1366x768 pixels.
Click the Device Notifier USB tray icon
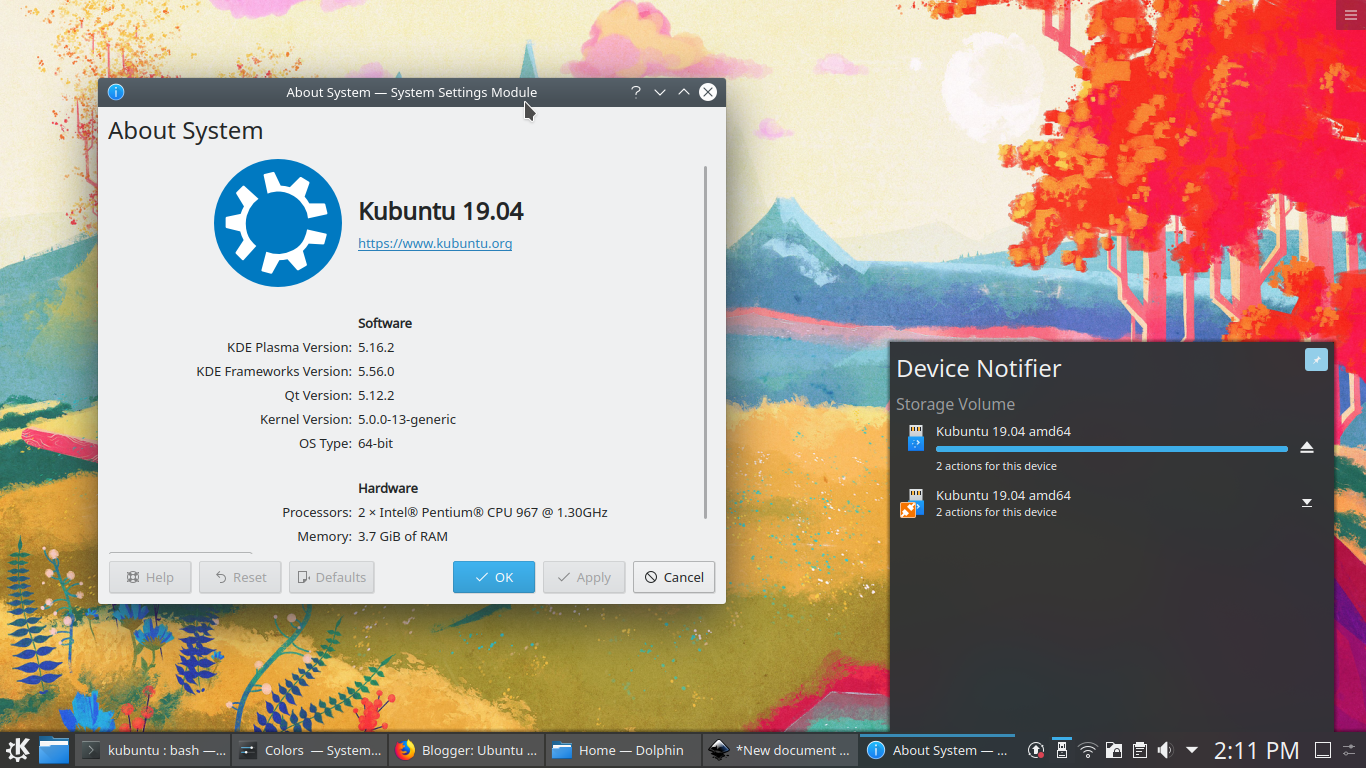coord(1062,750)
